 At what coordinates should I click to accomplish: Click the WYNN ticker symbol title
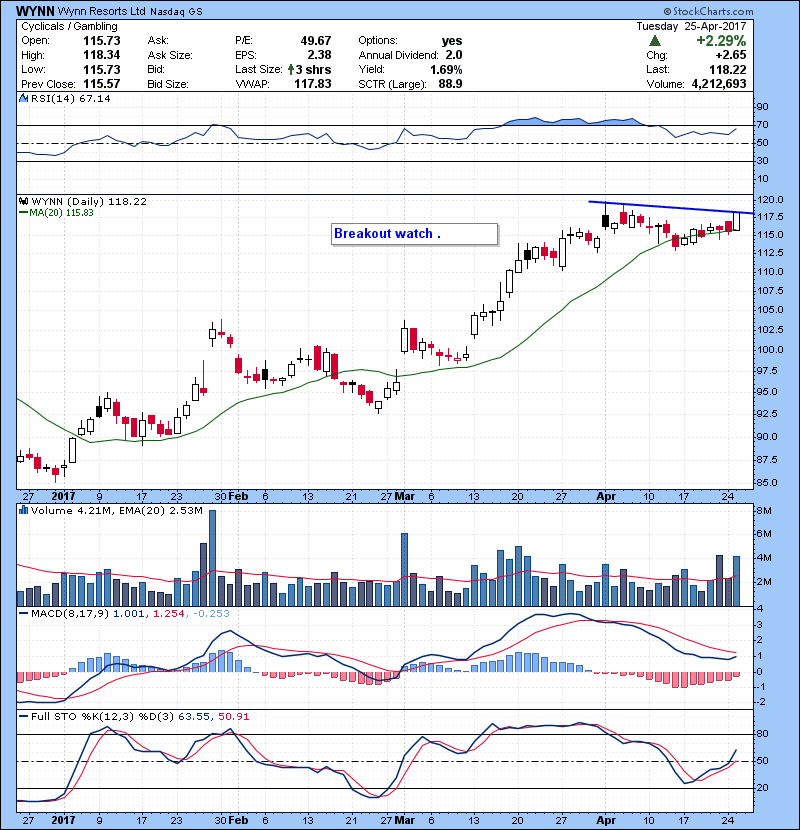pos(34,11)
